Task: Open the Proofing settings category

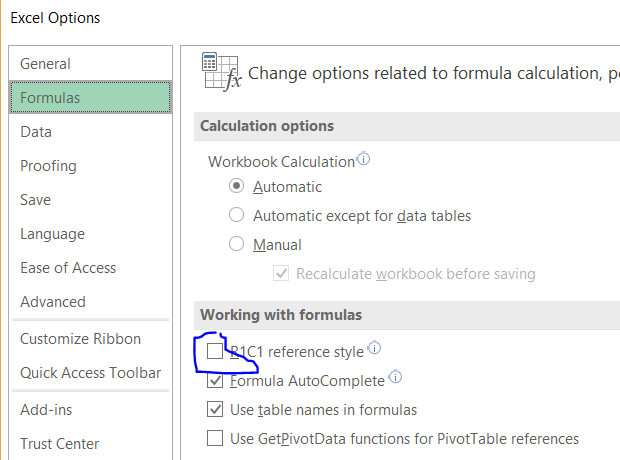Action: click(x=48, y=166)
